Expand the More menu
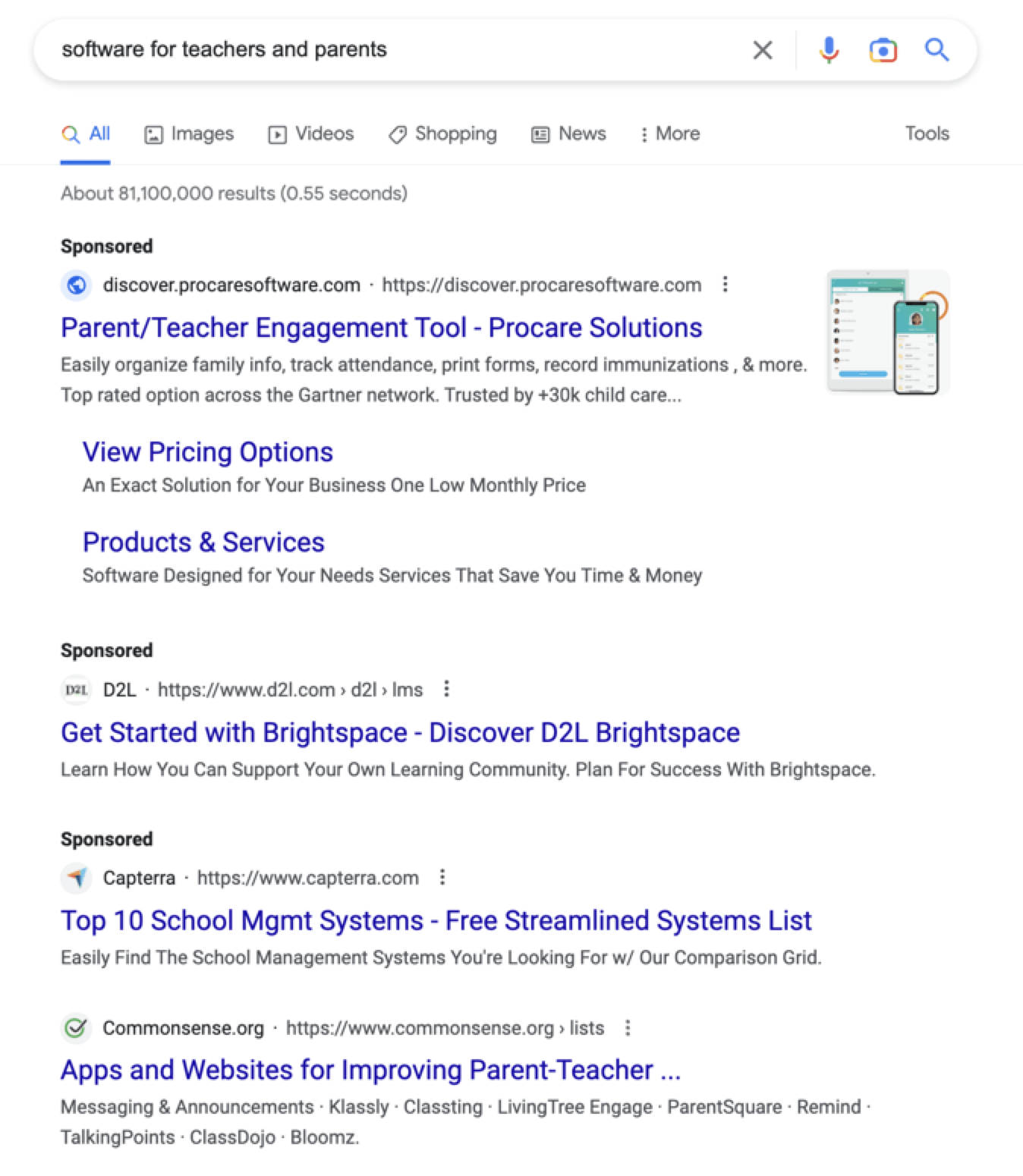The width and height of the screenshot is (1023, 1176). [669, 134]
